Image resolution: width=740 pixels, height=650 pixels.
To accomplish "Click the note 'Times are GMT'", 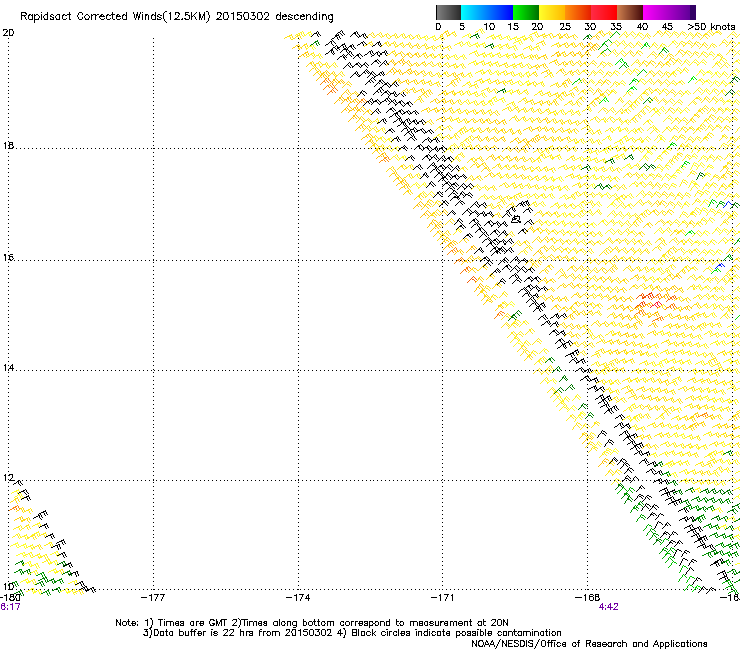I will (x=193, y=623).
